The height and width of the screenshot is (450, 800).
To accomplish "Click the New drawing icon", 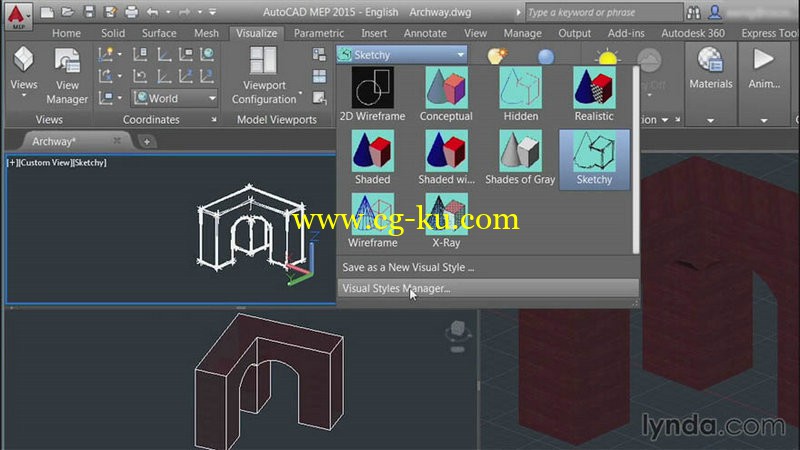I will 47,12.
